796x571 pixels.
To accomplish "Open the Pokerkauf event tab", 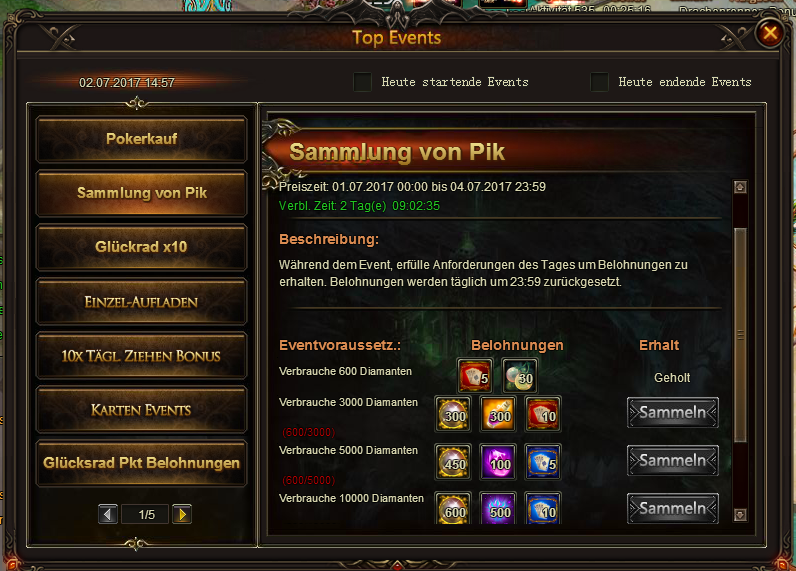I will [142, 139].
